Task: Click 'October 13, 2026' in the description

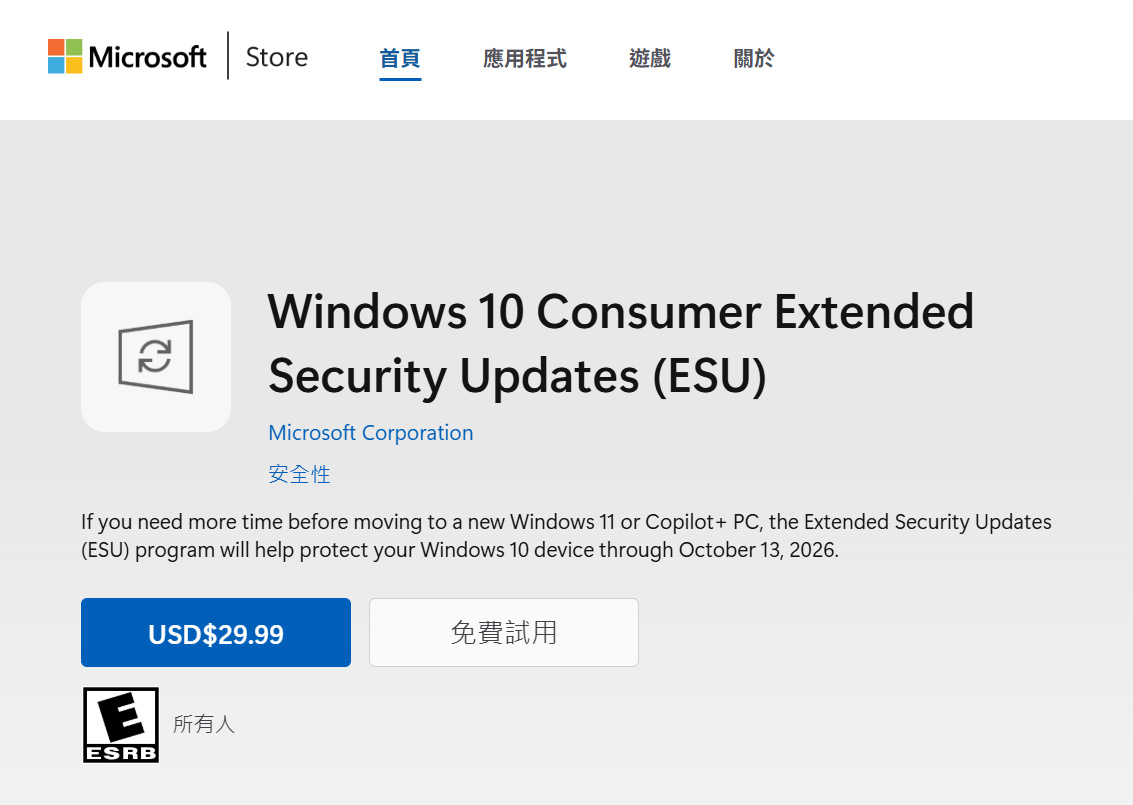Action: click(756, 550)
